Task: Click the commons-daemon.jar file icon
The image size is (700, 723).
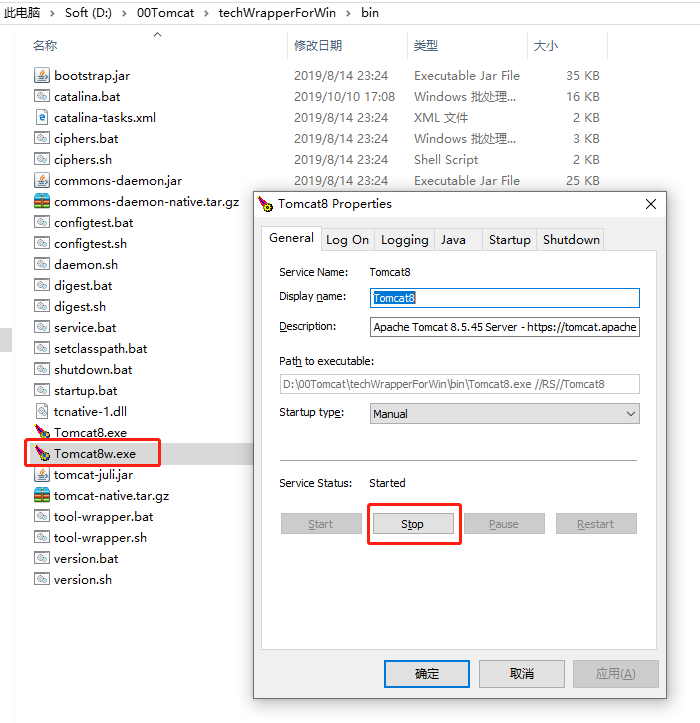Action: tap(42, 180)
